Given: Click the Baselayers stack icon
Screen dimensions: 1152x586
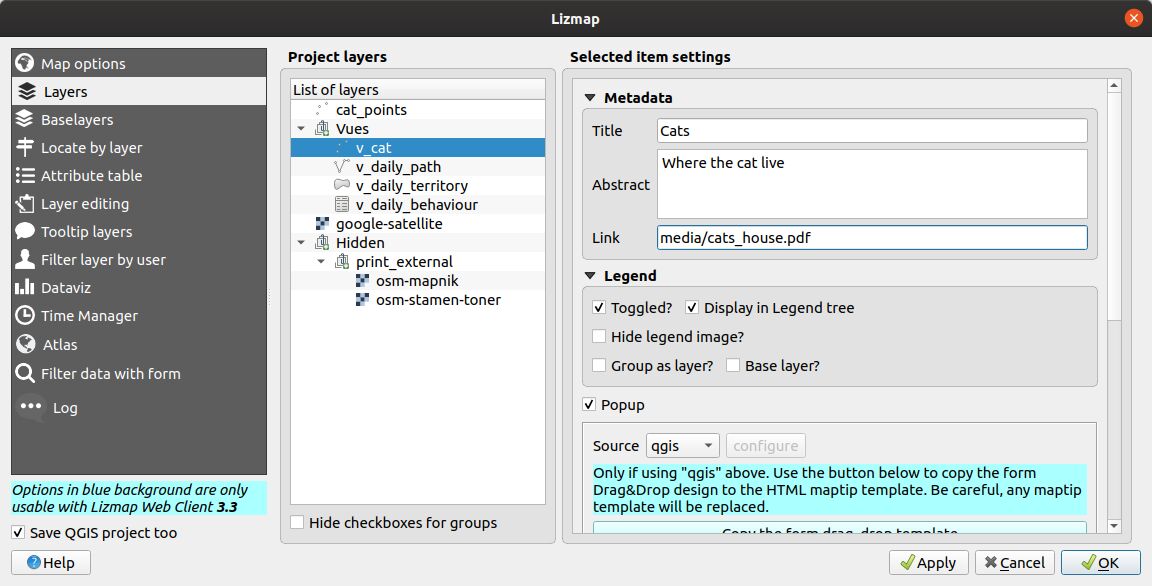Looking at the screenshot, I should (x=25, y=119).
